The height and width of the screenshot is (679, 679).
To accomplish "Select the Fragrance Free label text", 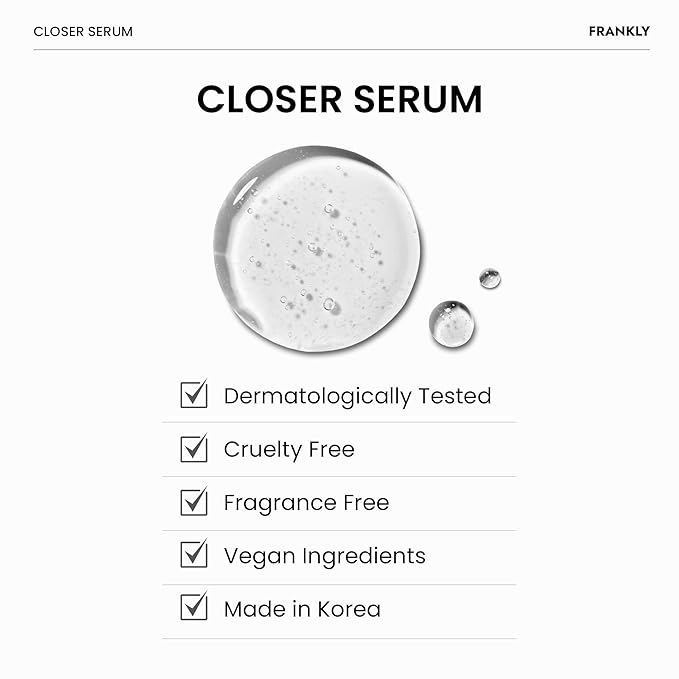I will pyautogui.click(x=306, y=503).
